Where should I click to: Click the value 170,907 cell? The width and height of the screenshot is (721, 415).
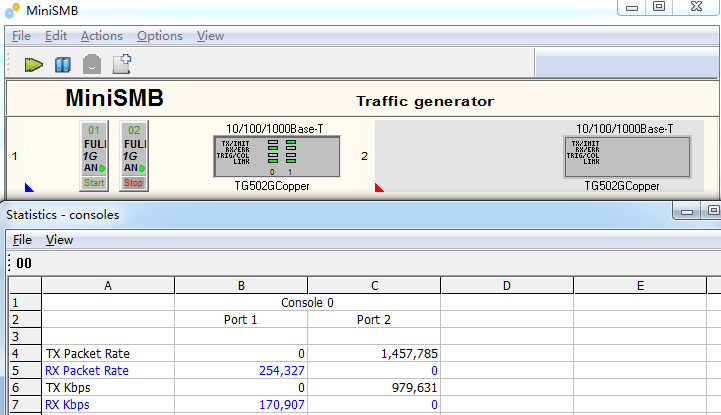pos(241,404)
